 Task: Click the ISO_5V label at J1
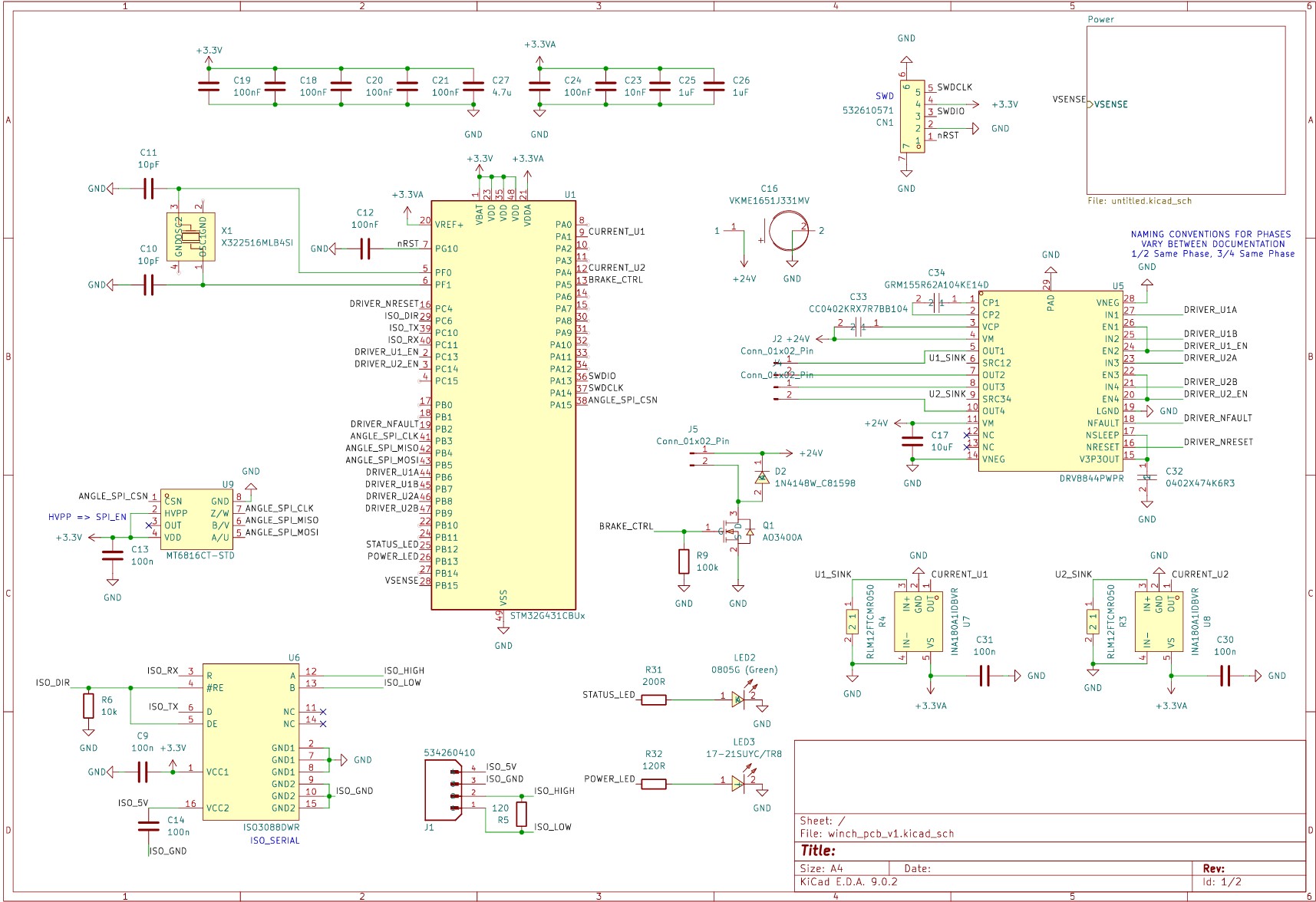coord(501,767)
